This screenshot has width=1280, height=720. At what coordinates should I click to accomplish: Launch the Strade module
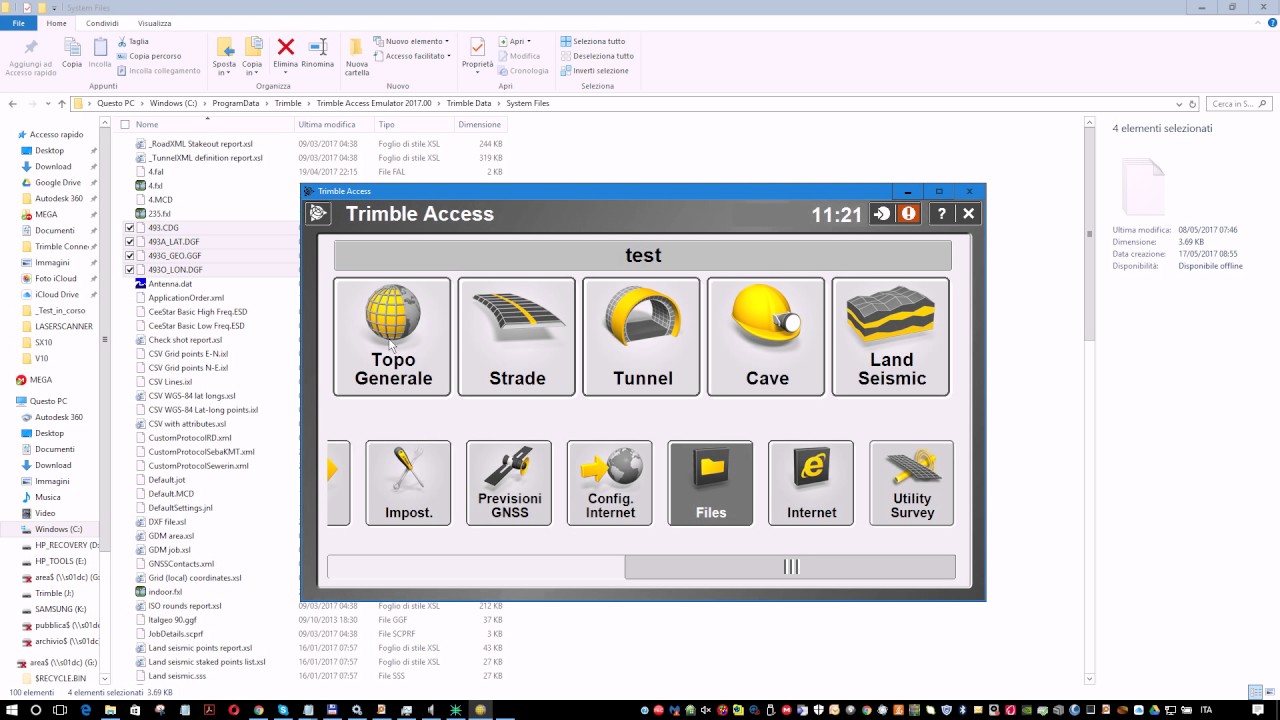pyautogui.click(x=517, y=337)
